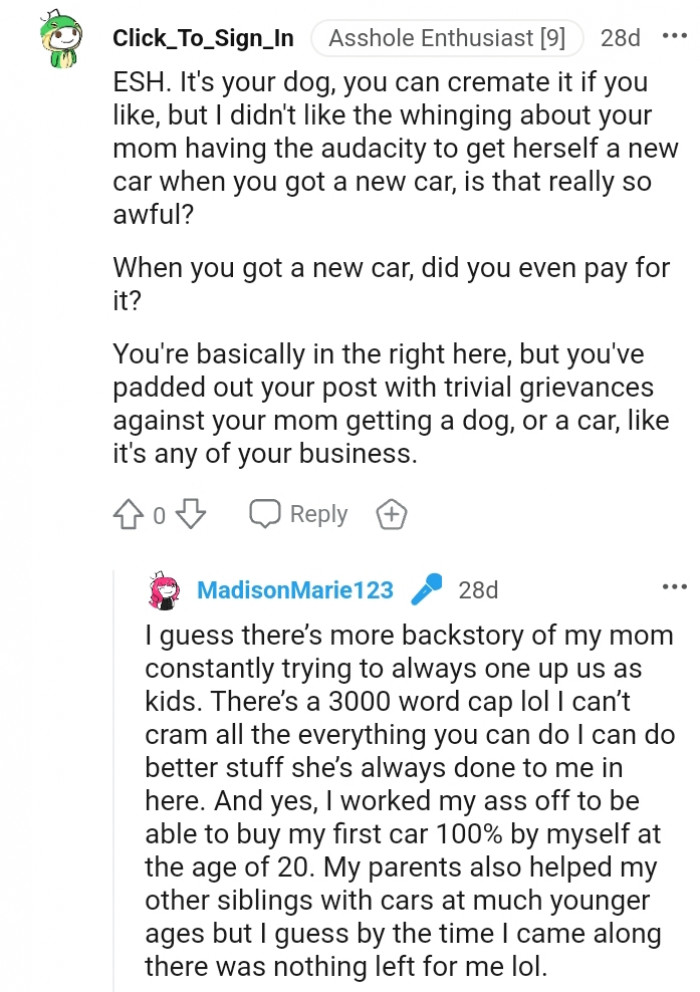Open the three-dot menu on the top comment
This screenshot has height=992, width=700.
(676, 36)
